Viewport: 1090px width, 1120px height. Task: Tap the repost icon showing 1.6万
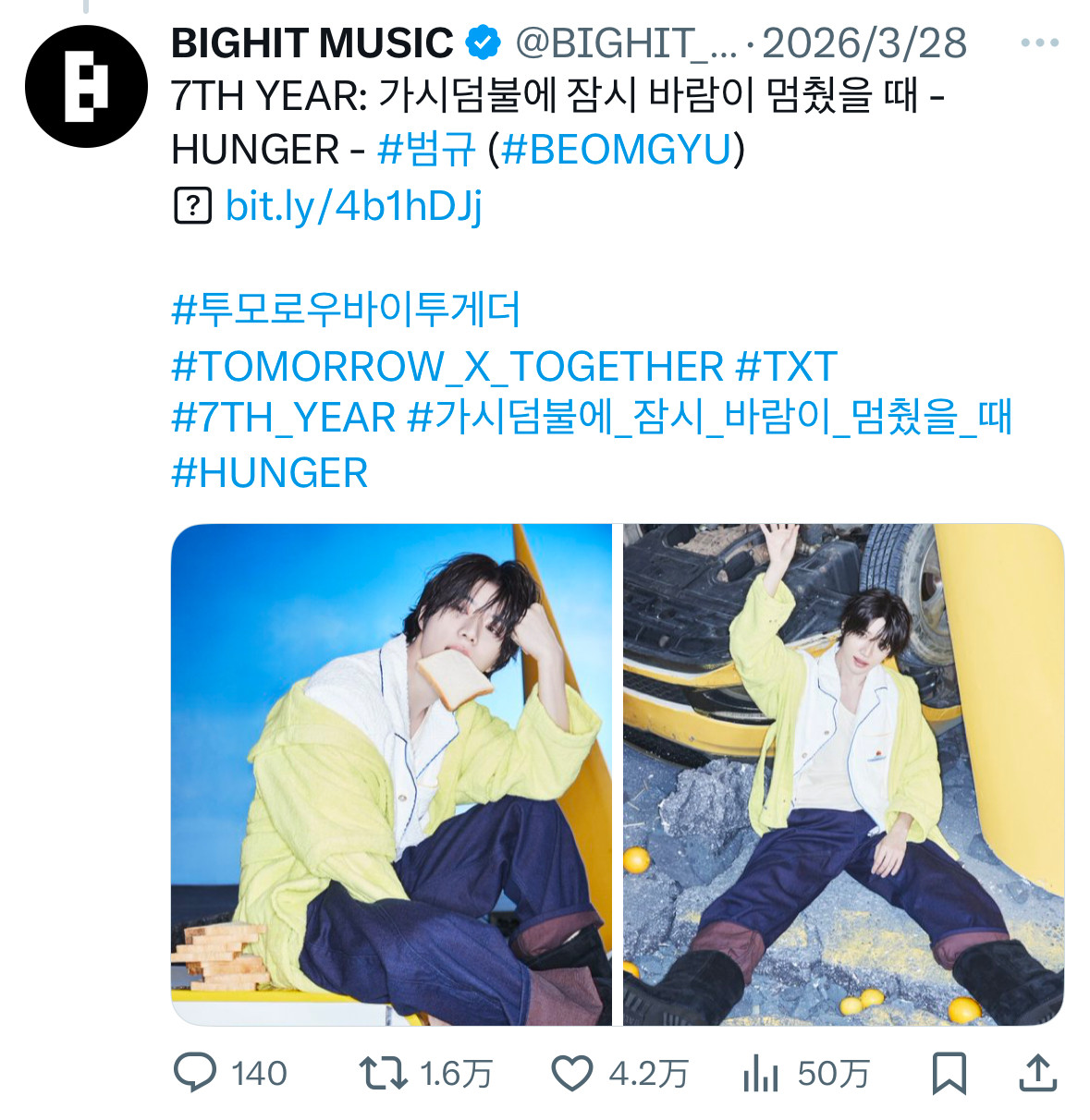pos(383,1073)
